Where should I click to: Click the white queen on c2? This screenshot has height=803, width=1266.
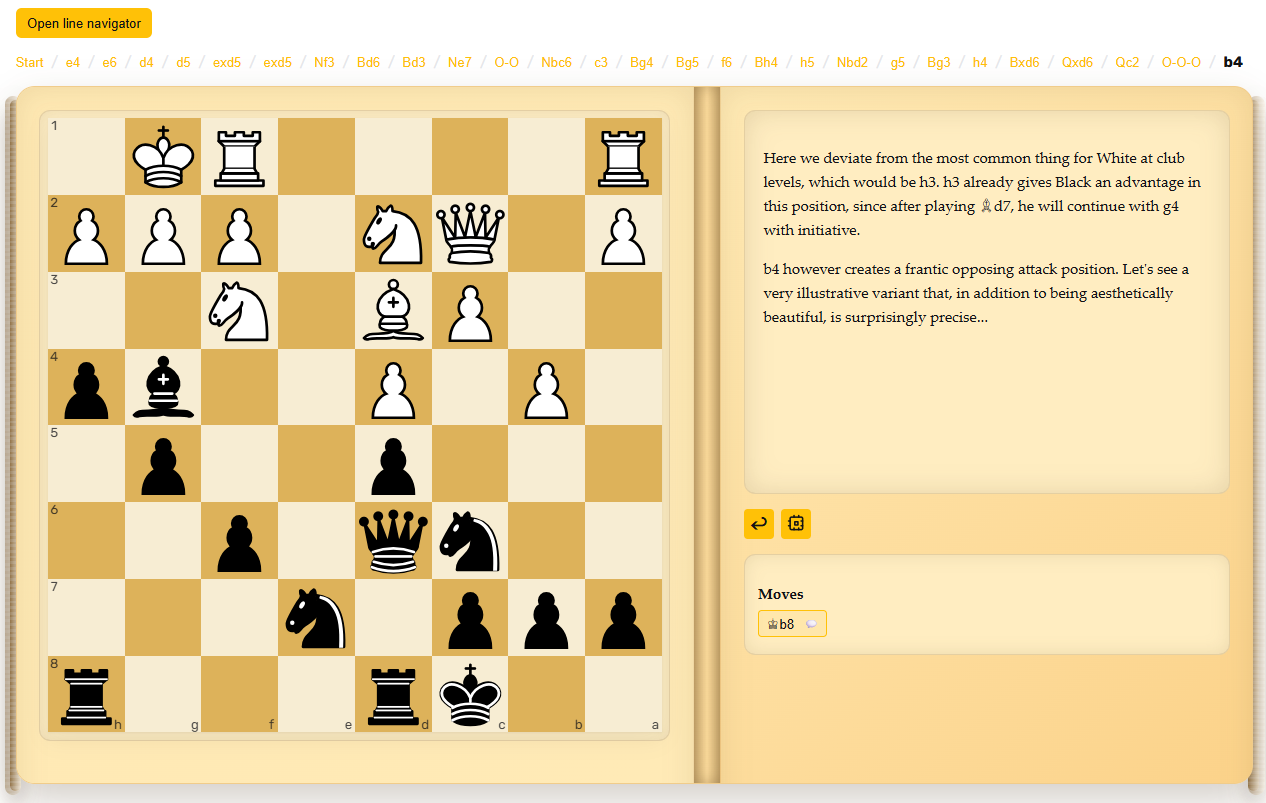coord(470,233)
